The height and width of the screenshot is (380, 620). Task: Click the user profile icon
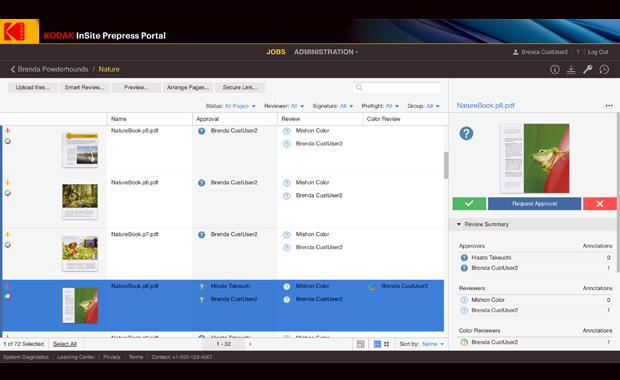coord(516,52)
